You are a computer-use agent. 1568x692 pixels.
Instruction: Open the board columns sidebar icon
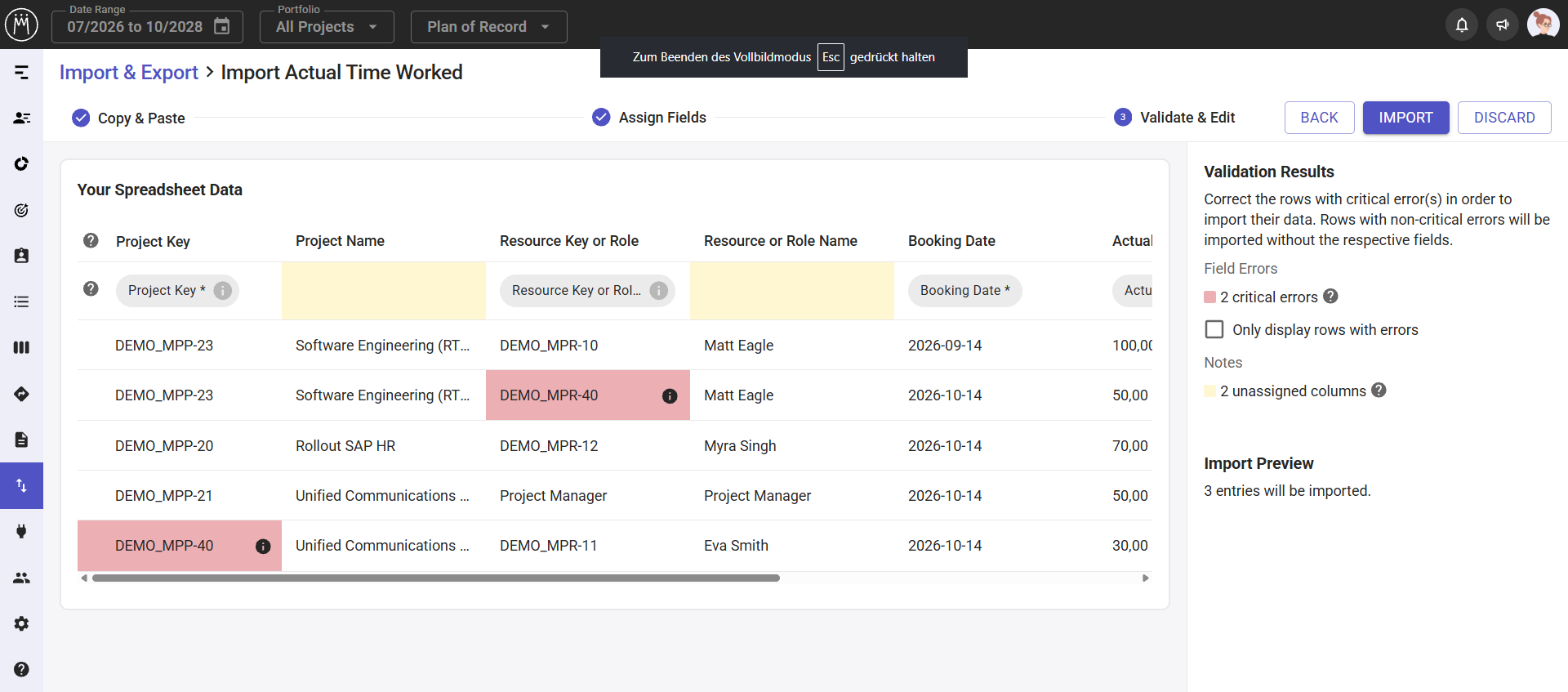click(22, 347)
